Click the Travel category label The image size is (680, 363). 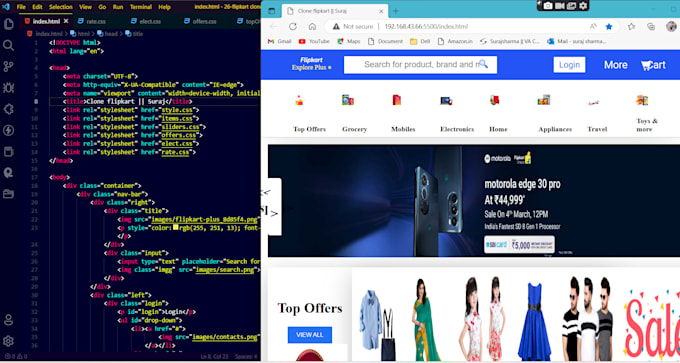(x=597, y=129)
